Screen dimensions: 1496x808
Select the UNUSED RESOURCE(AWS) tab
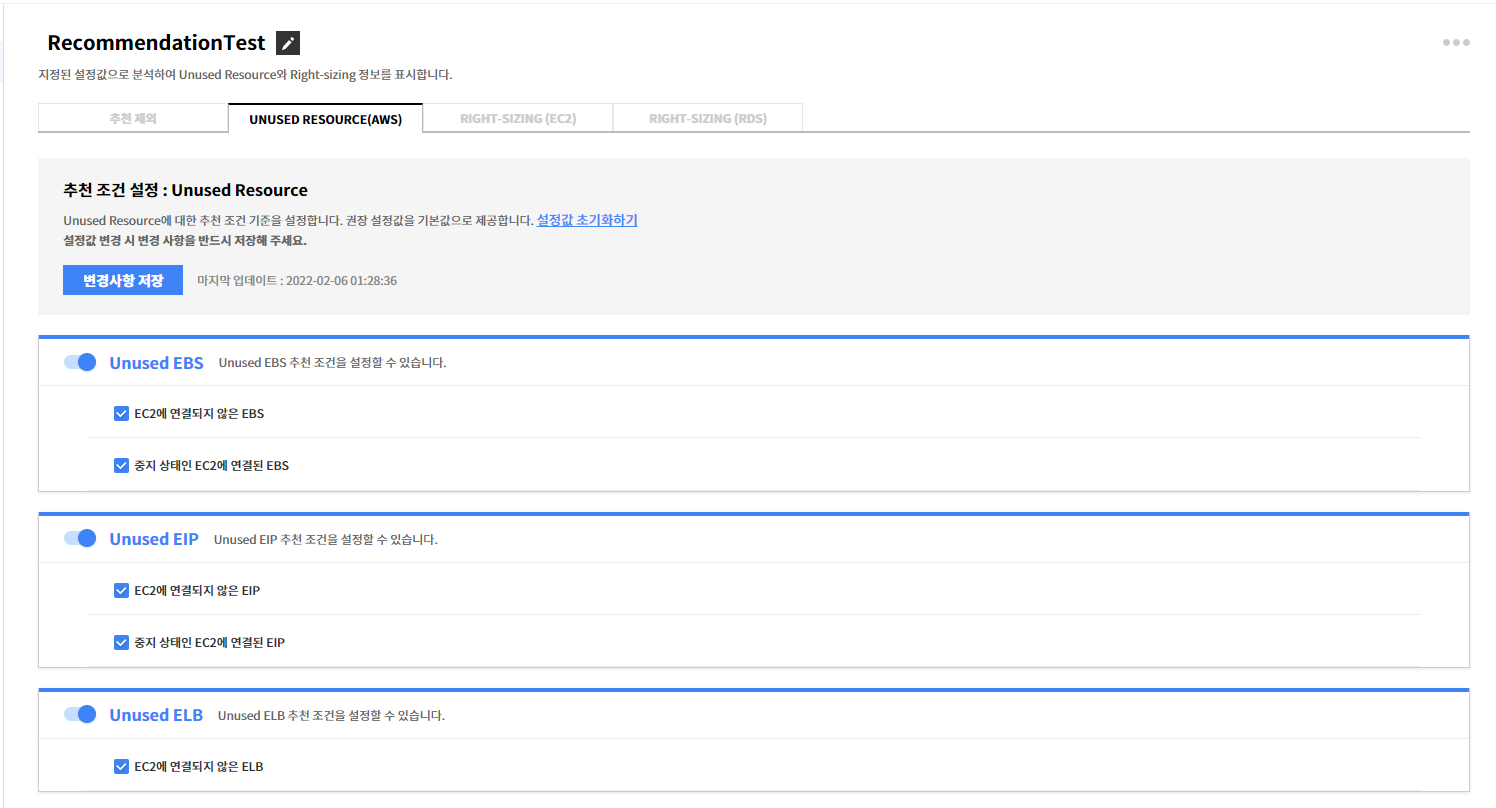coord(325,118)
